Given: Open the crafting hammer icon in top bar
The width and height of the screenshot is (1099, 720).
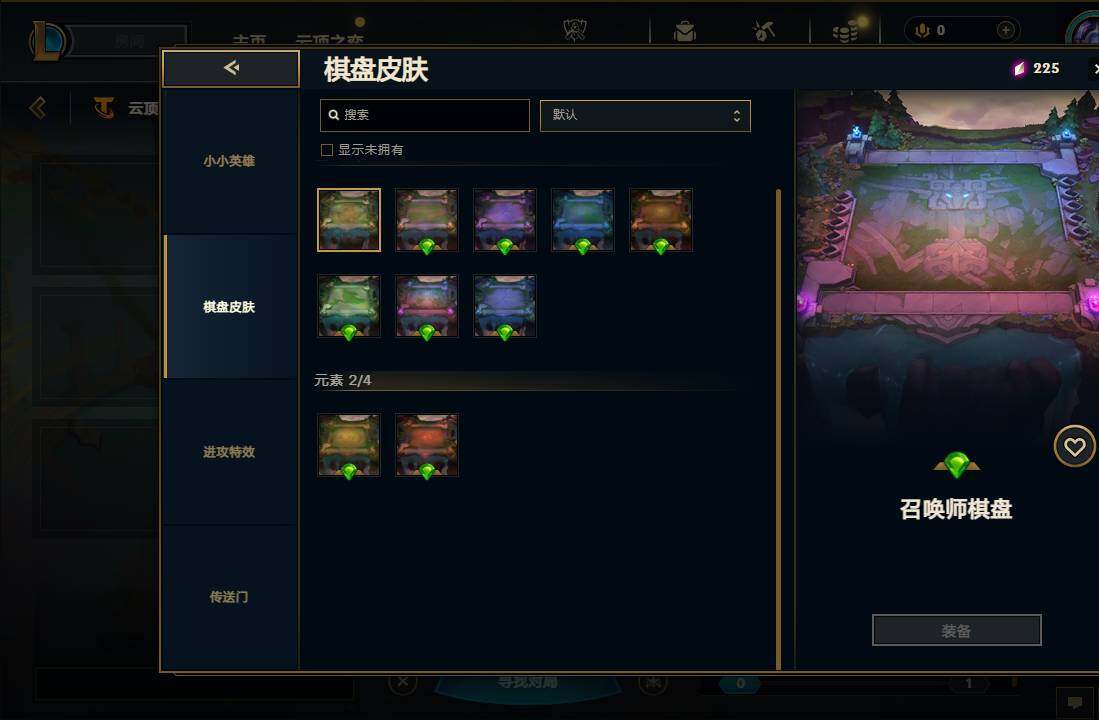Looking at the screenshot, I should point(764,31).
